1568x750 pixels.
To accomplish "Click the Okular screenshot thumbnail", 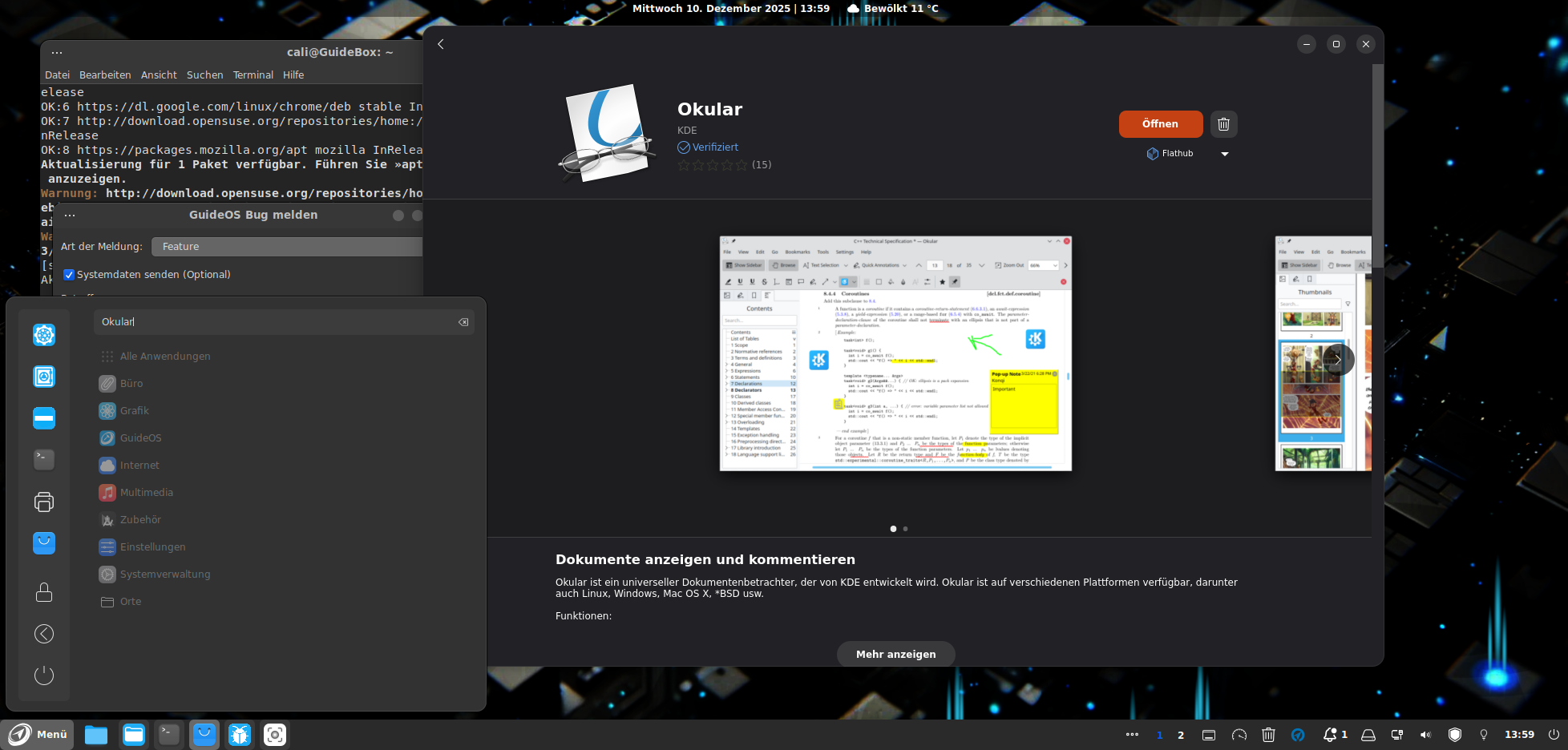I will [895, 353].
